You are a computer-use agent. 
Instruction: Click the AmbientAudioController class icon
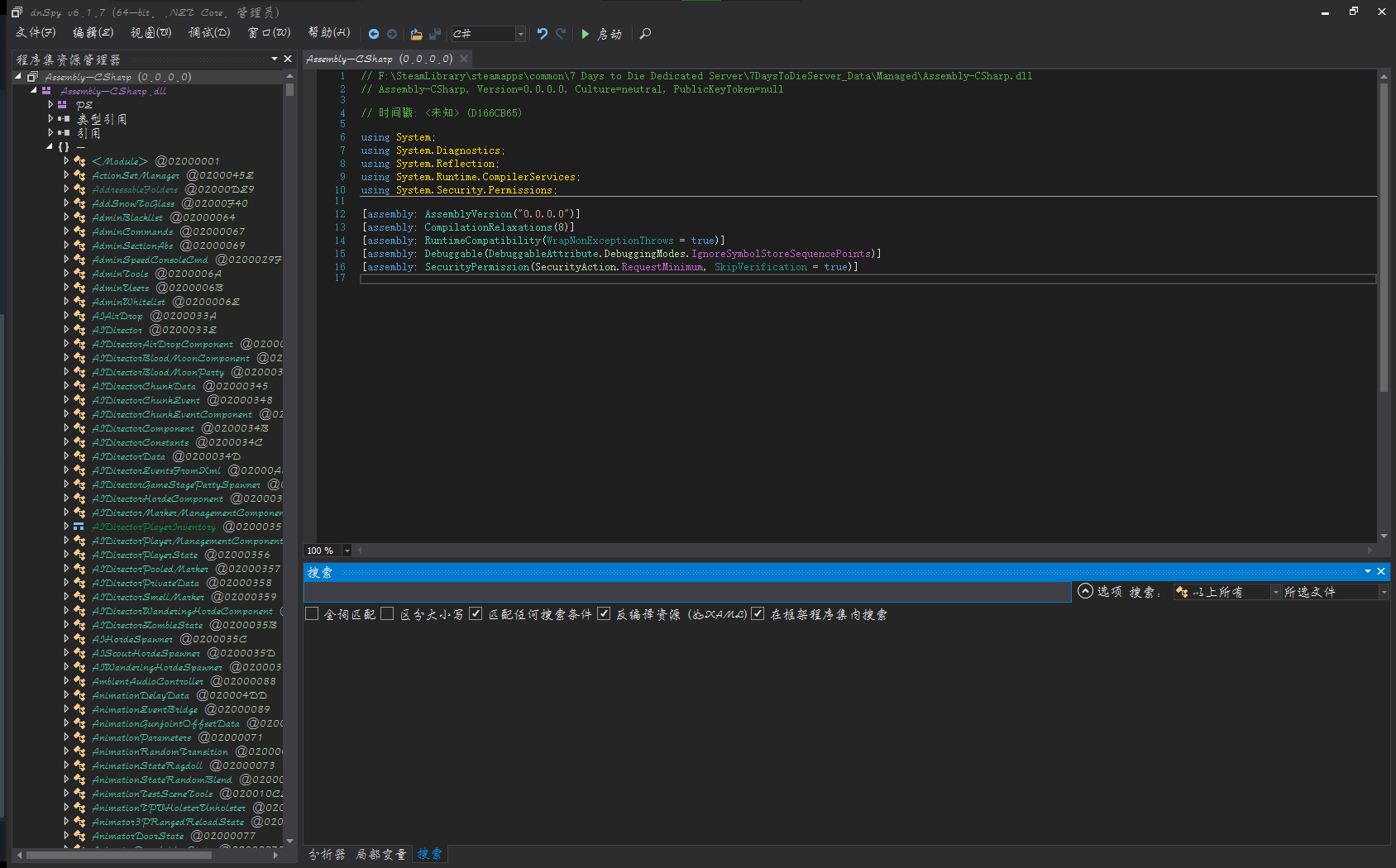pyautogui.click(x=79, y=681)
